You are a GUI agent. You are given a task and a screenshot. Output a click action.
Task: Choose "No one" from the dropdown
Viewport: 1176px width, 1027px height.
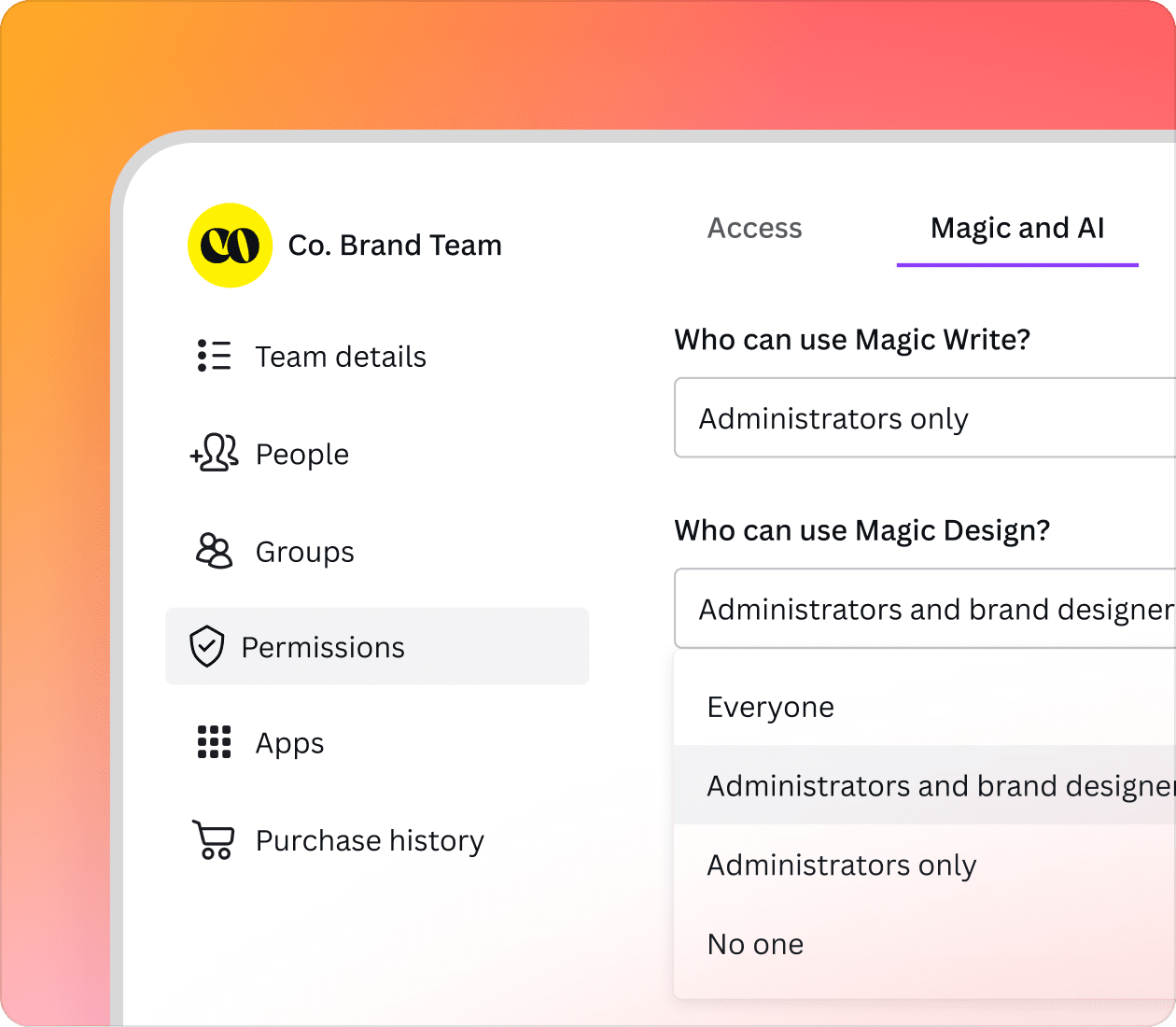coord(755,943)
